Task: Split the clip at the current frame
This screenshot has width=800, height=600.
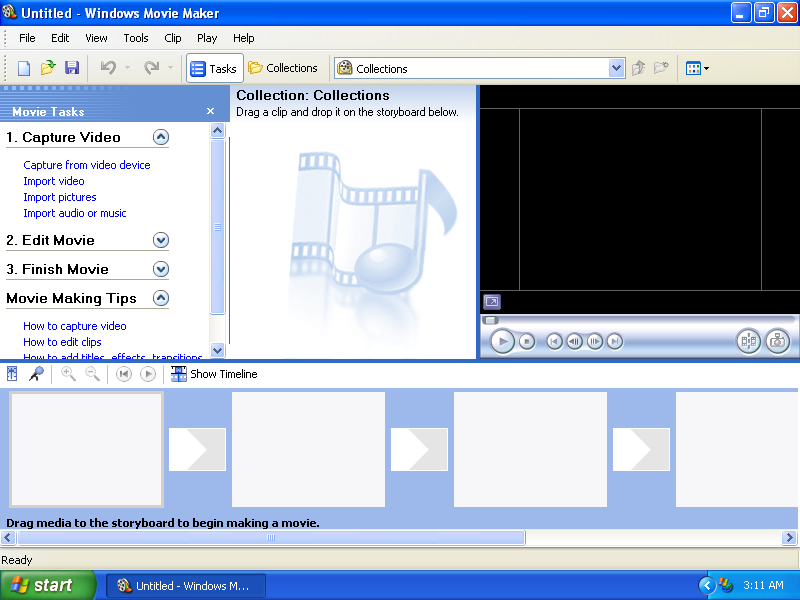Action: point(748,341)
